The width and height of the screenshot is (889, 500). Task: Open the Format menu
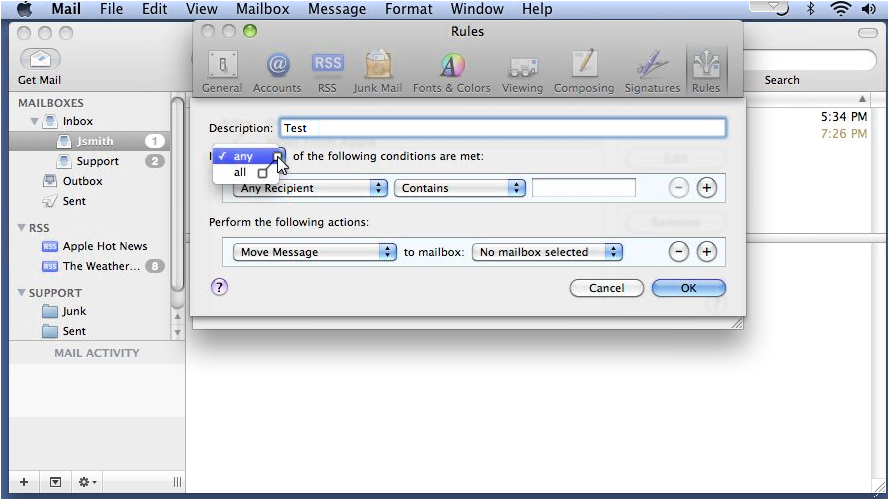click(x=408, y=9)
